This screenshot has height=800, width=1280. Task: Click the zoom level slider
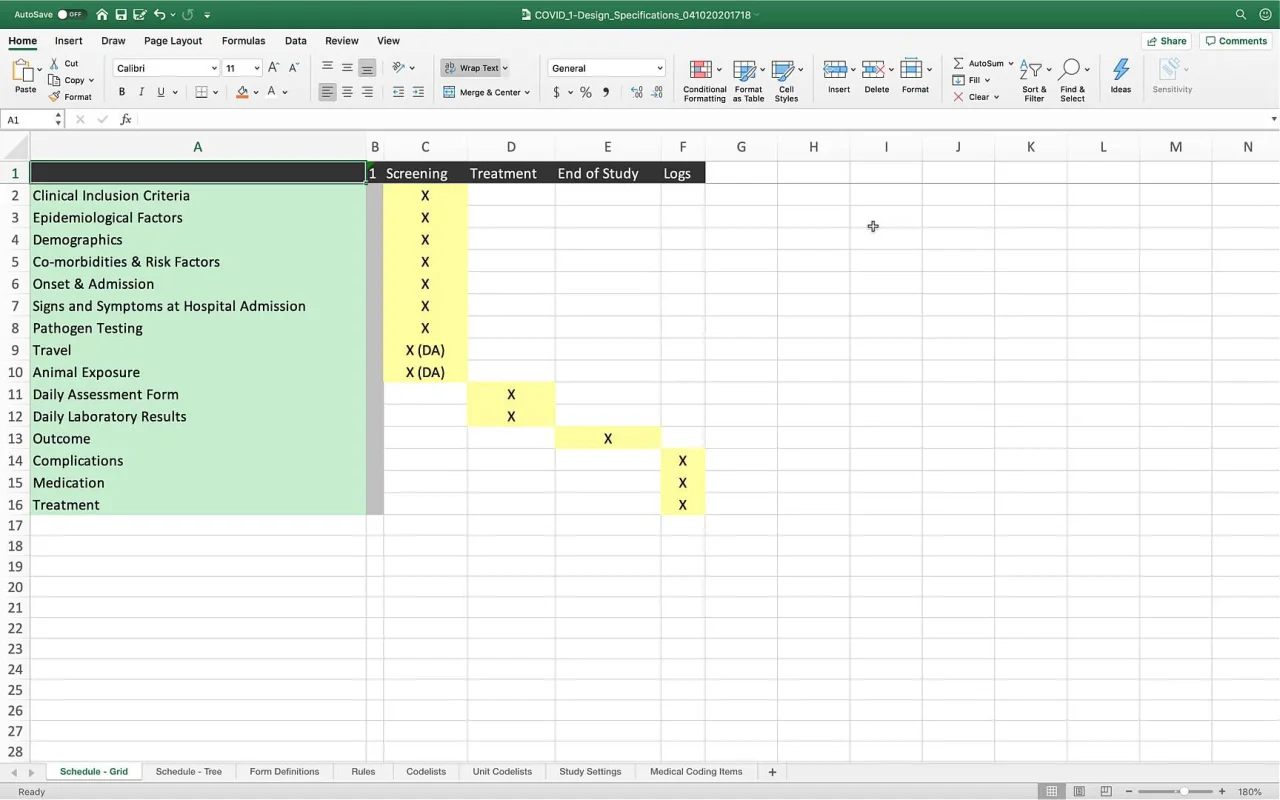(1183, 791)
